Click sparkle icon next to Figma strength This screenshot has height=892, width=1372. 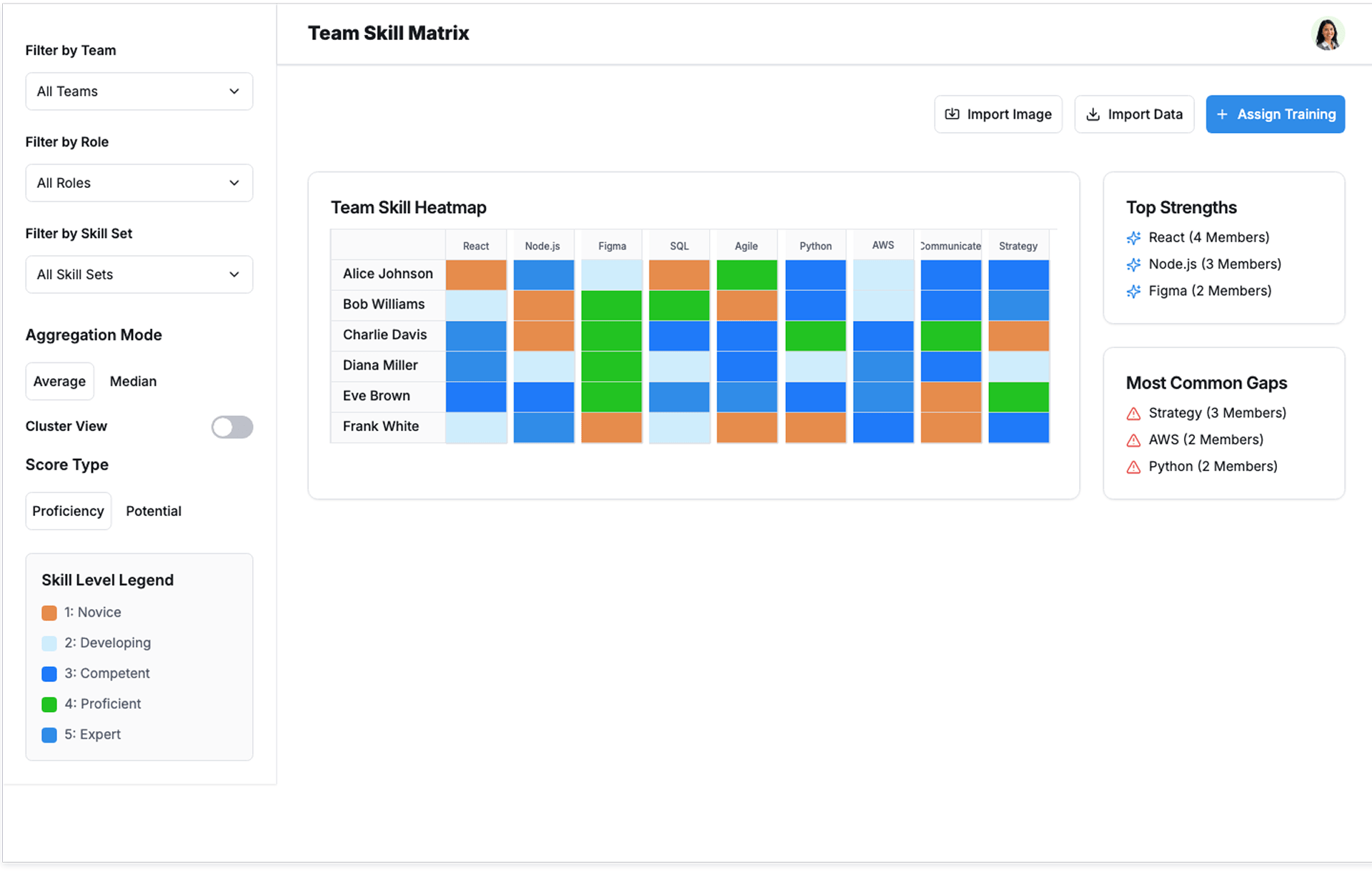pyautogui.click(x=1133, y=292)
